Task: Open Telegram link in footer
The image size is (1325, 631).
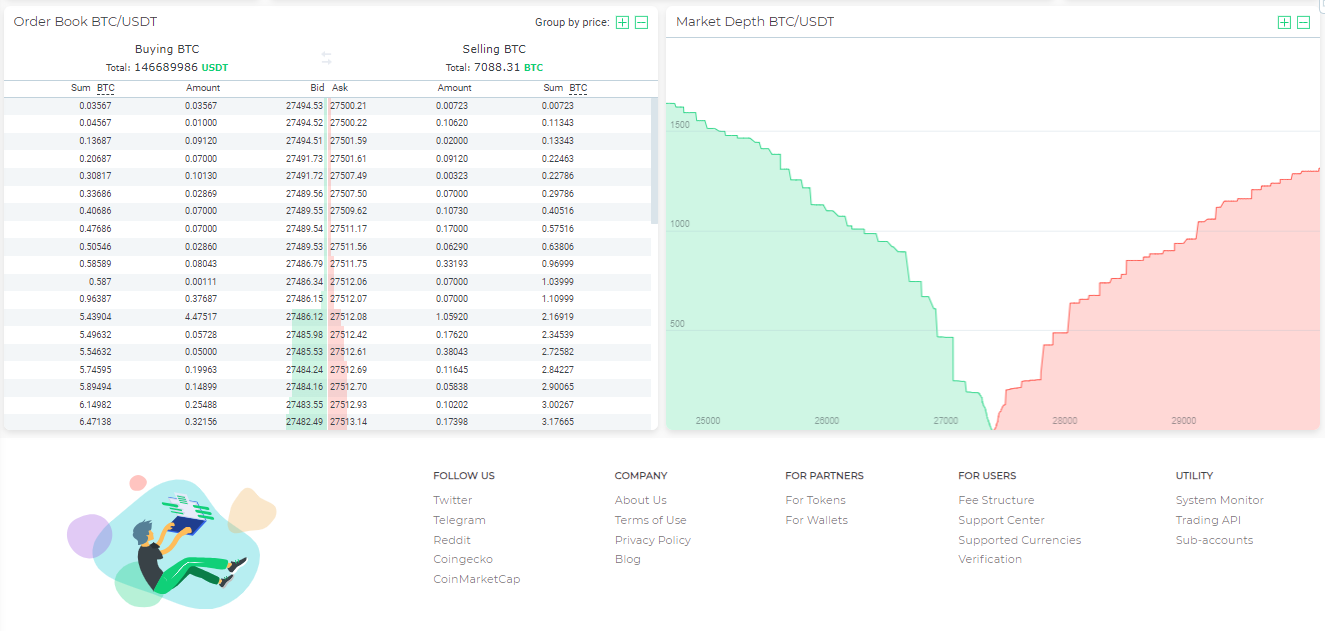Action: point(459,520)
